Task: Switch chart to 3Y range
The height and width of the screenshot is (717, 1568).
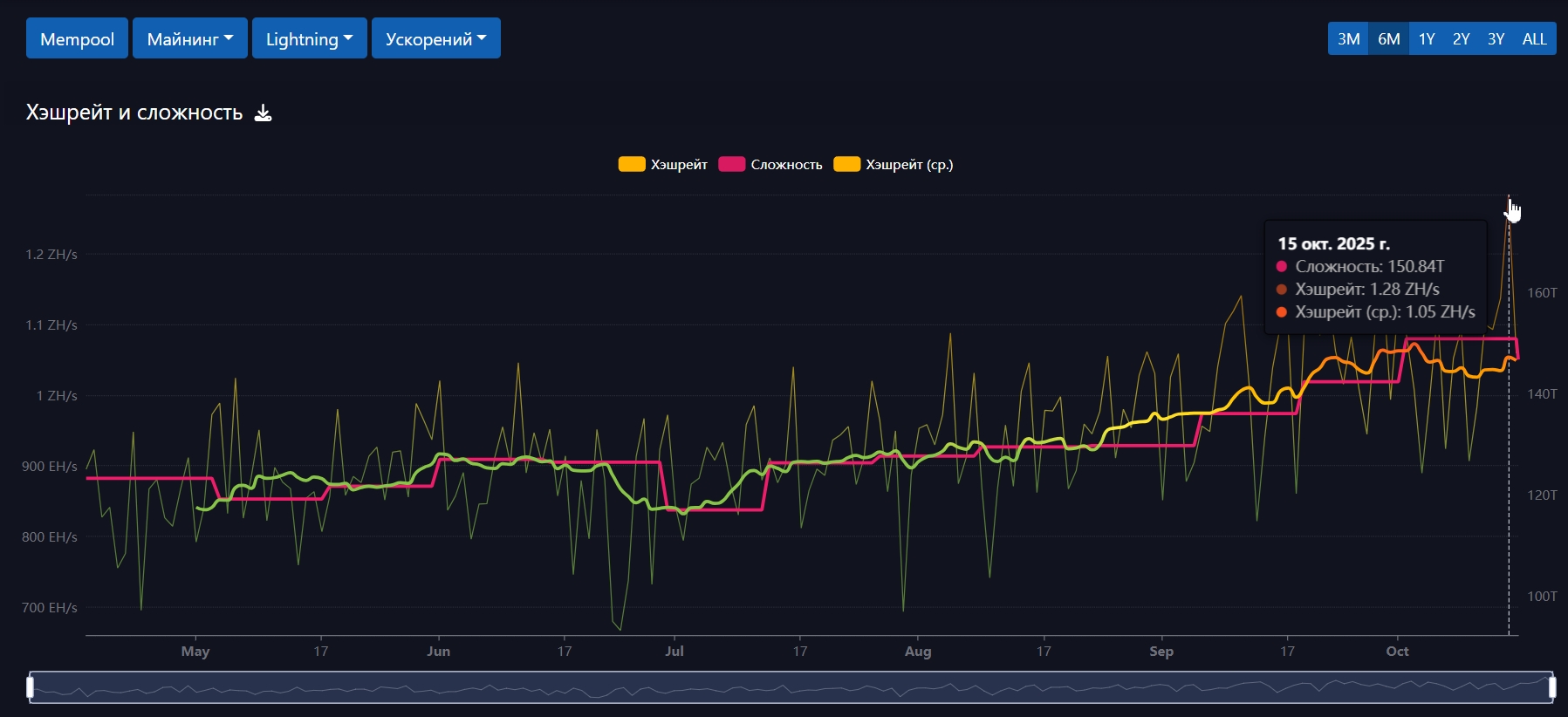Action: click(1496, 39)
